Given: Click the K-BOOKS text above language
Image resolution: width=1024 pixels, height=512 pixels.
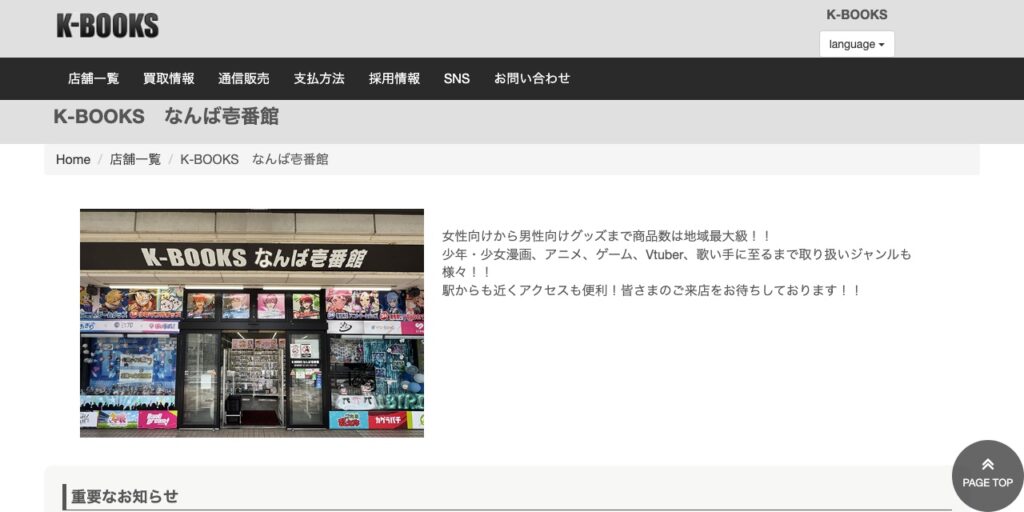Looking at the screenshot, I should pyautogui.click(x=857, y=14).
